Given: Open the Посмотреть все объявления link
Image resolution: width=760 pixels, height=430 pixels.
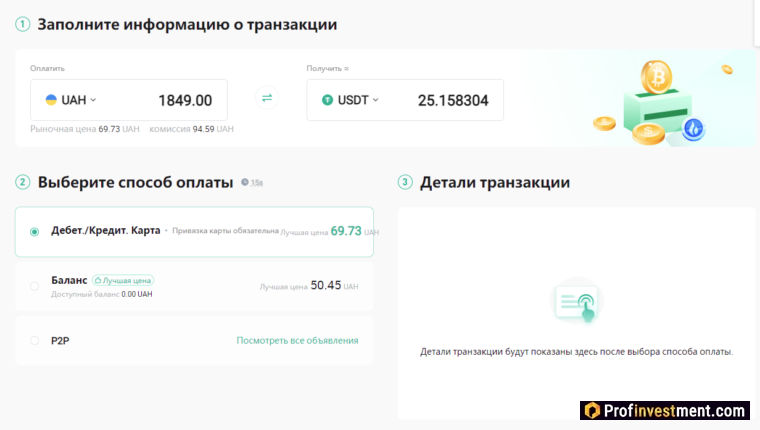Looking at the screenshot, I should tap(297, 340).
